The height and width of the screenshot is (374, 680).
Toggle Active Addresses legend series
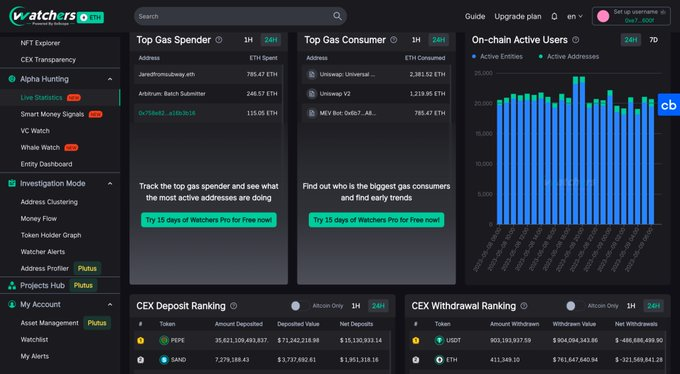[569, 56]
